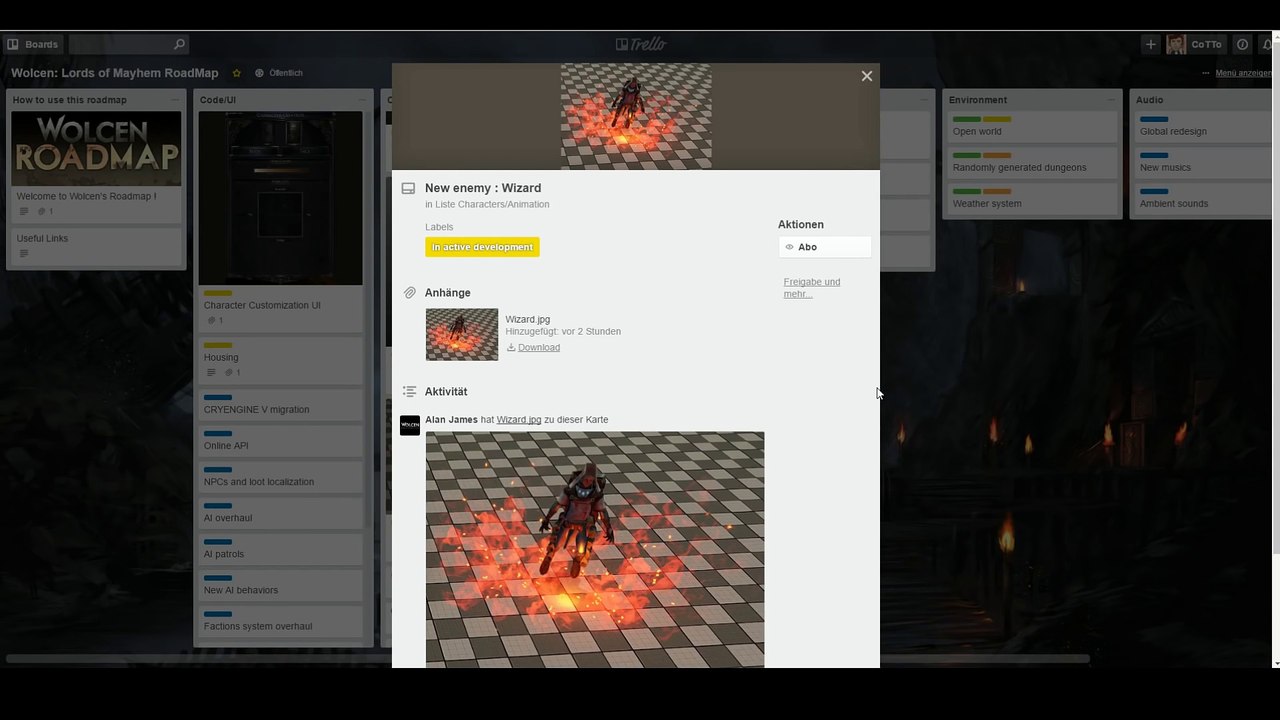Open the CoTTo profile menu
Image resolution: width=1280 pixels, height=720 pixels.
pyautogui.click(x=1196, y=44)
